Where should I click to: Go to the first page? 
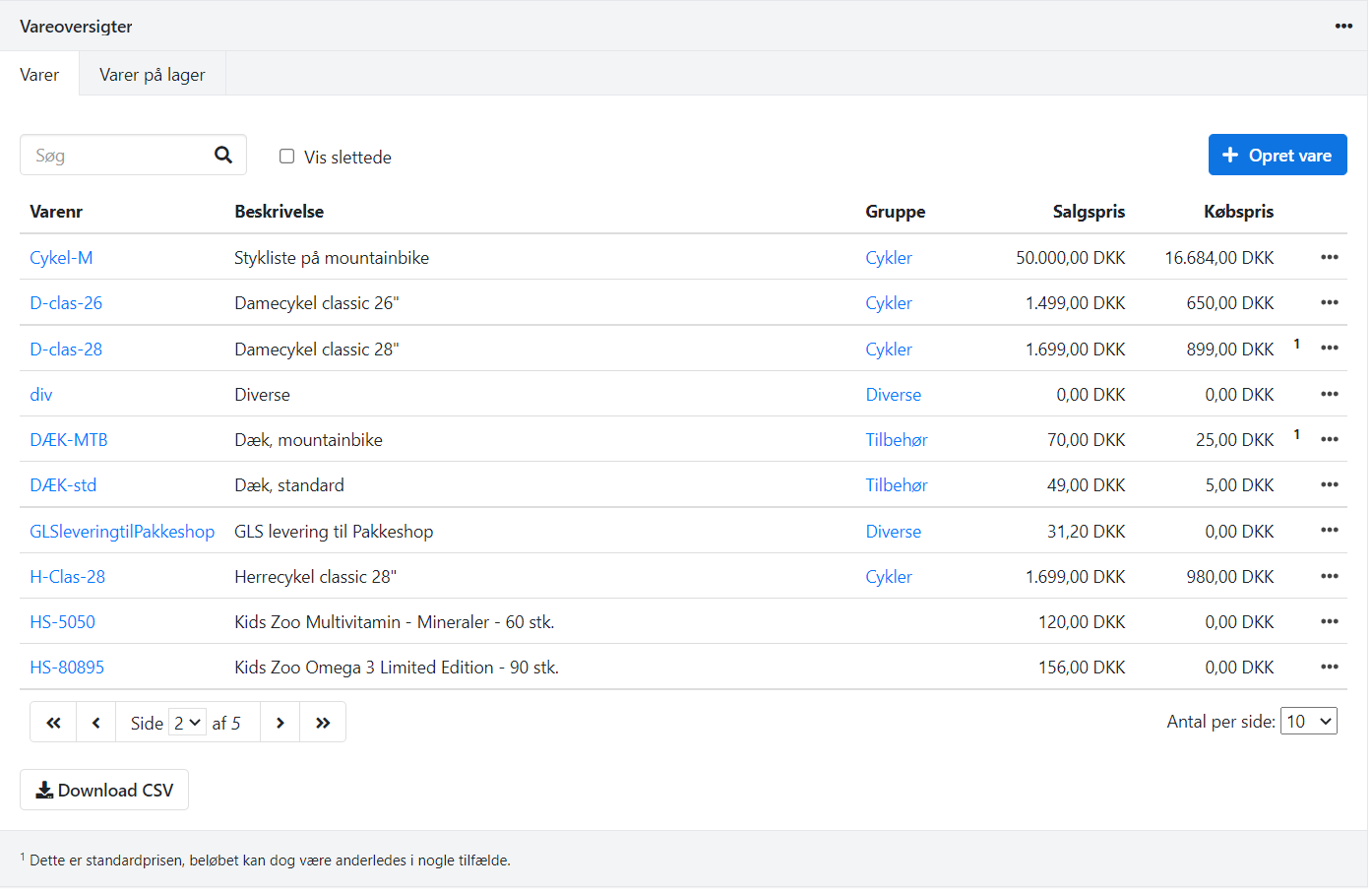pos(54,723)
